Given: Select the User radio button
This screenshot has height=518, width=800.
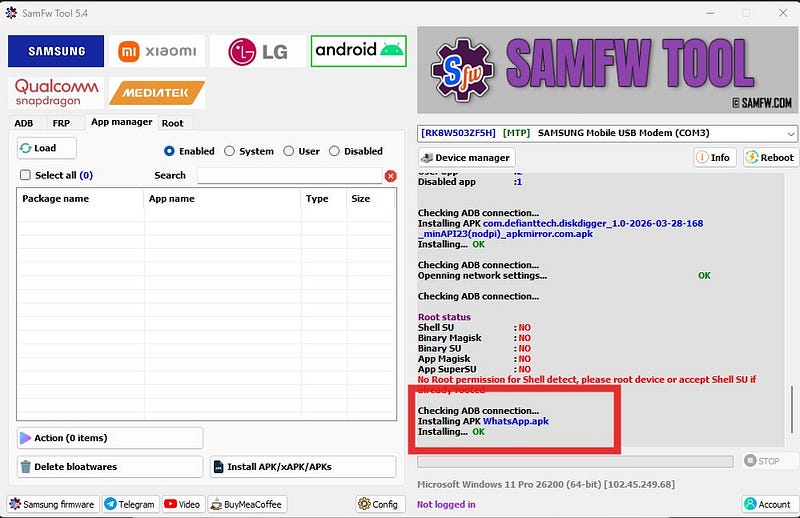Looking at the screenshot, I should [x=289, y=151].
